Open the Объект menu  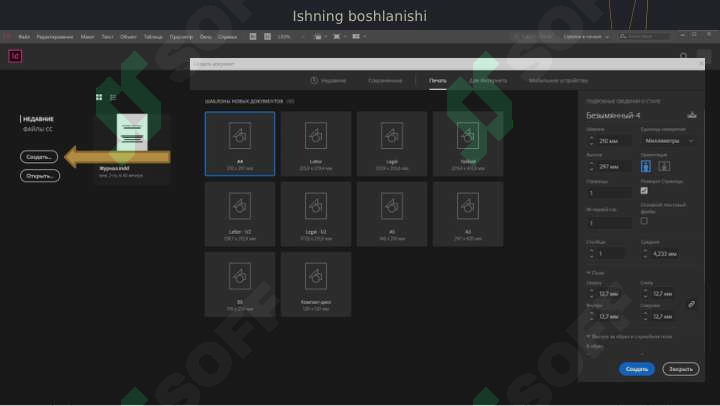pos(128,37)
